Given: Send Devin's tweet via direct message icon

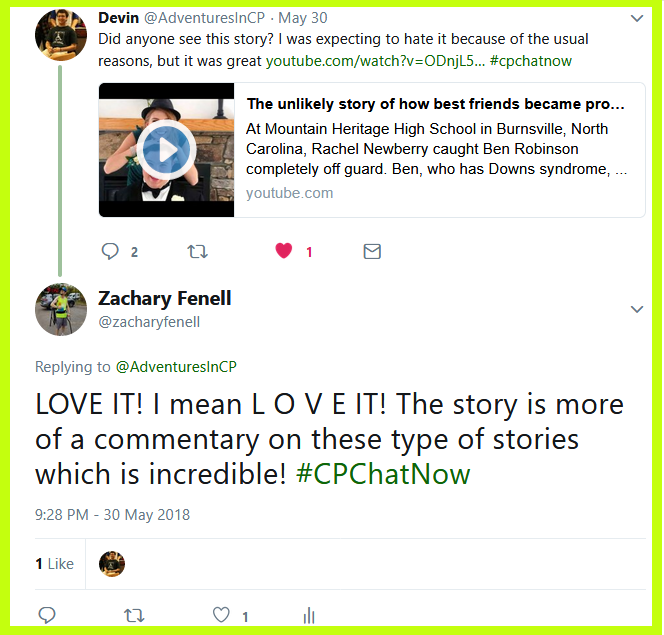Looking at the screenshot, I should (x=372, y=251).
